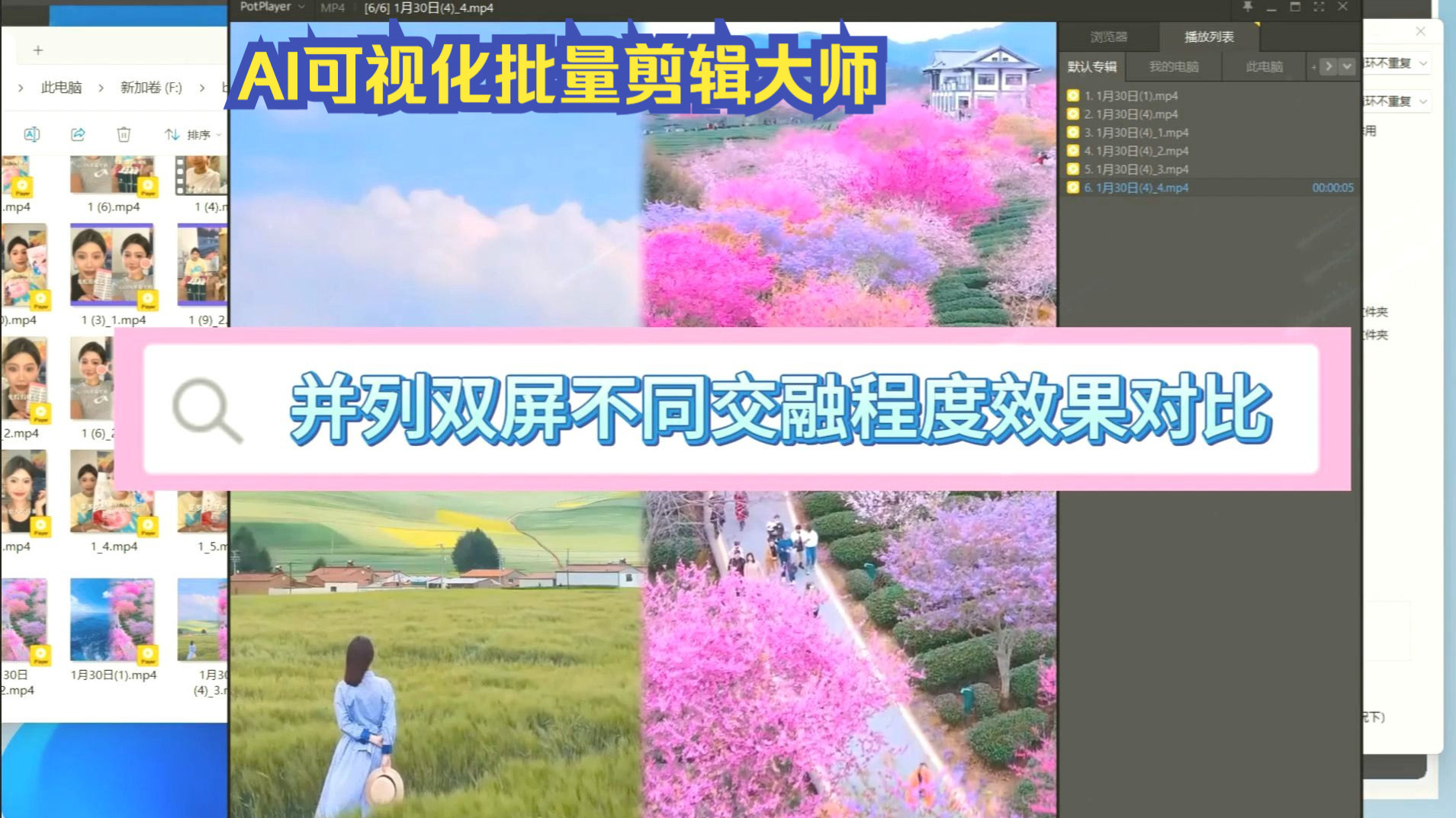Switch to the 播放列表 tab
The image size is (1456, 818).
tap(1209, 37)
